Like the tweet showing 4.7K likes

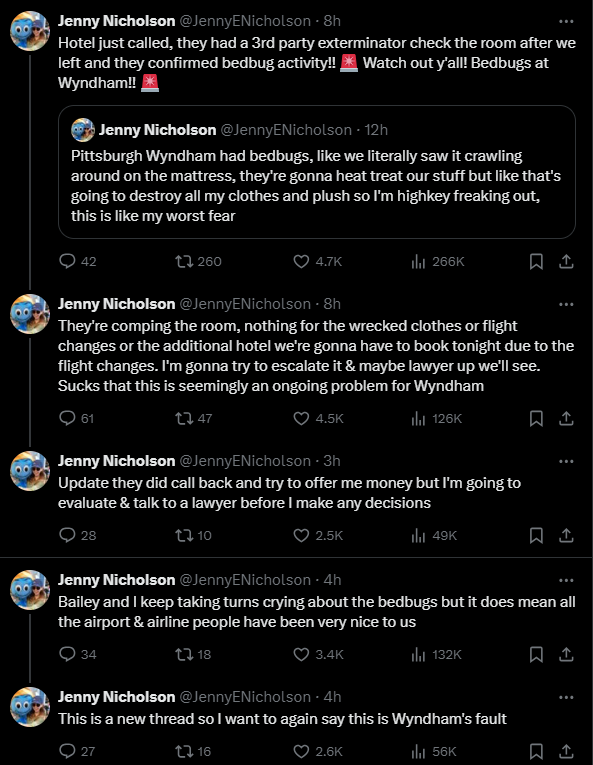coord(318,262)
